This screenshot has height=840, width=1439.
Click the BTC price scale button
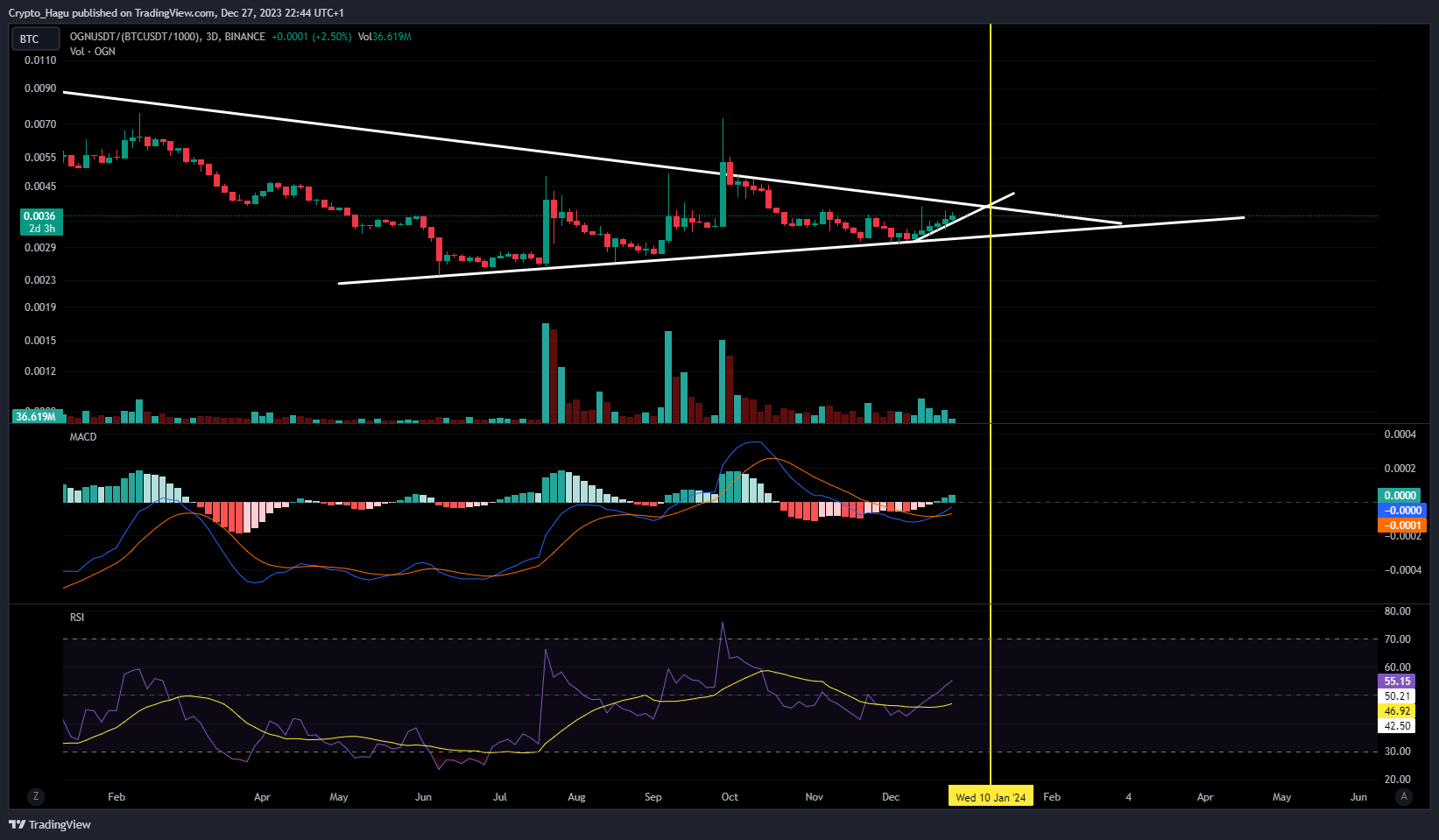click(x=35, y=39)
